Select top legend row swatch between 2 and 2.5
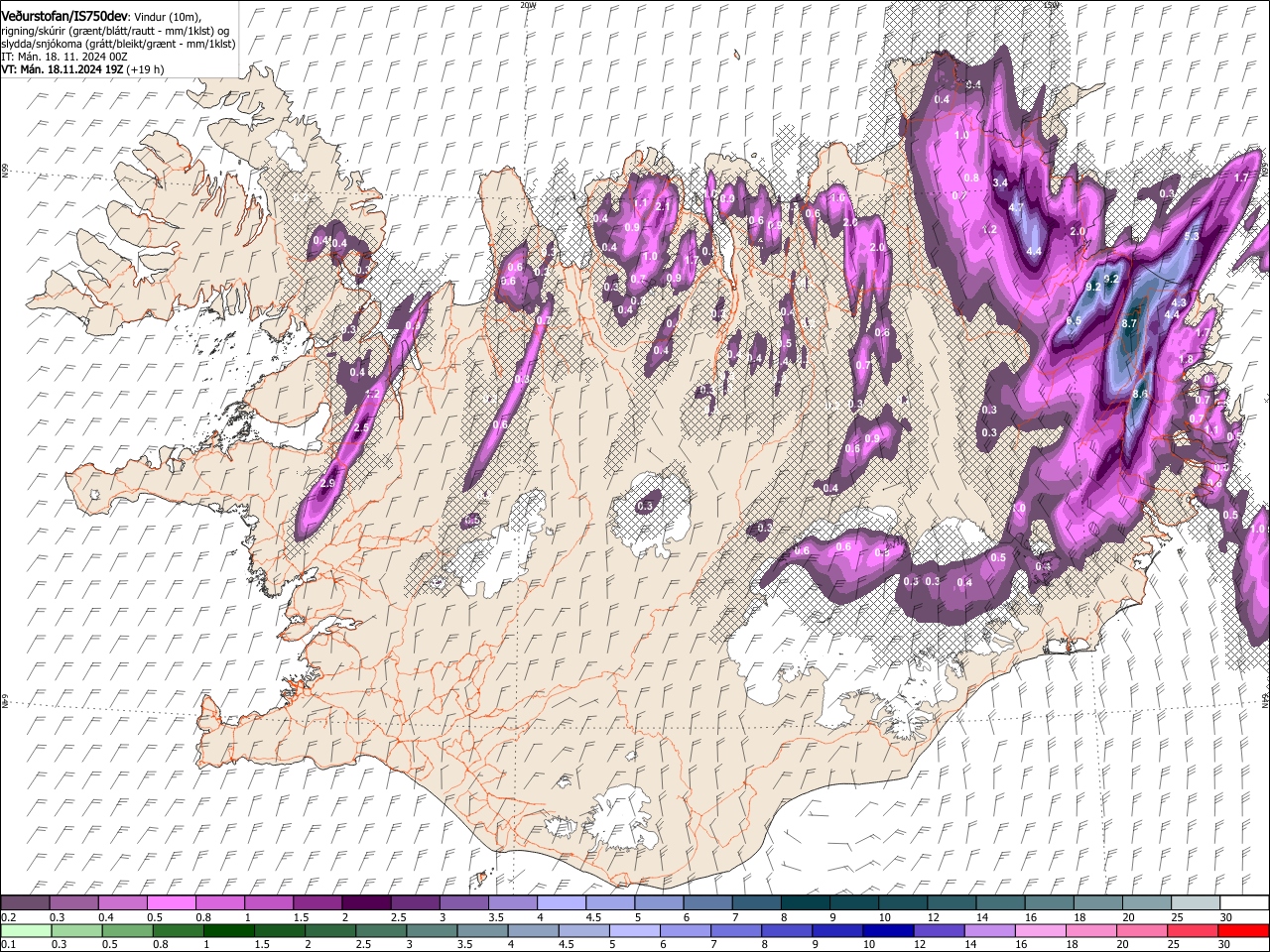Screen dimensions: 1270x952 pyautogui.click(x=366, y=902)
